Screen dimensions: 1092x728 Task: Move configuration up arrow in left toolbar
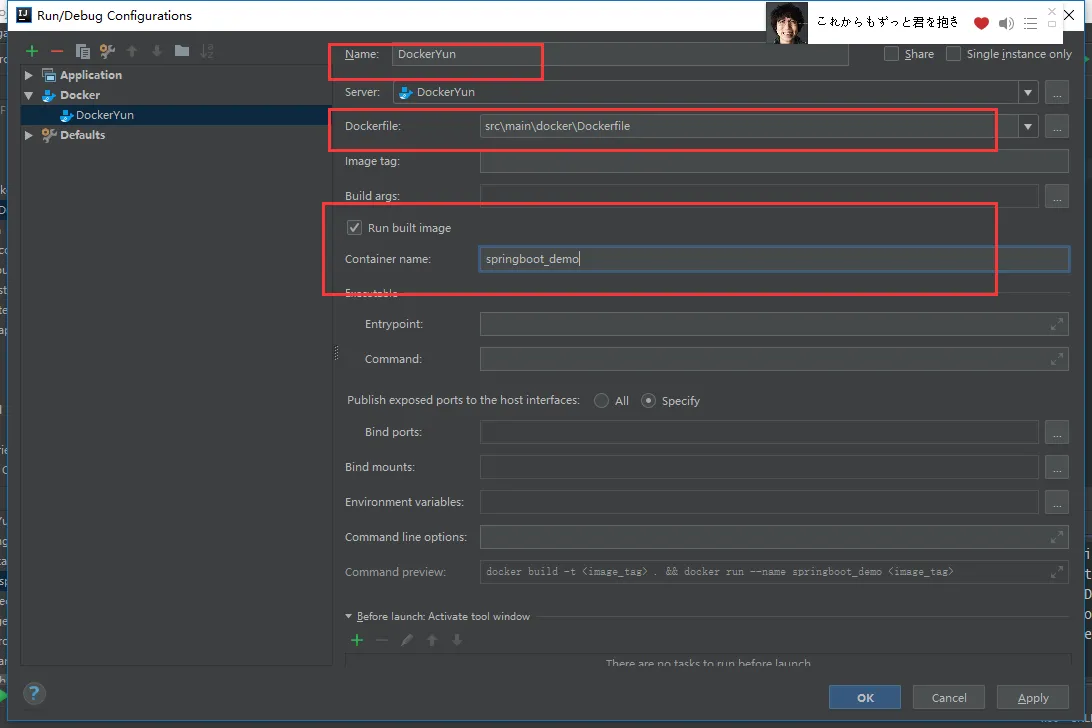[132, 51]
